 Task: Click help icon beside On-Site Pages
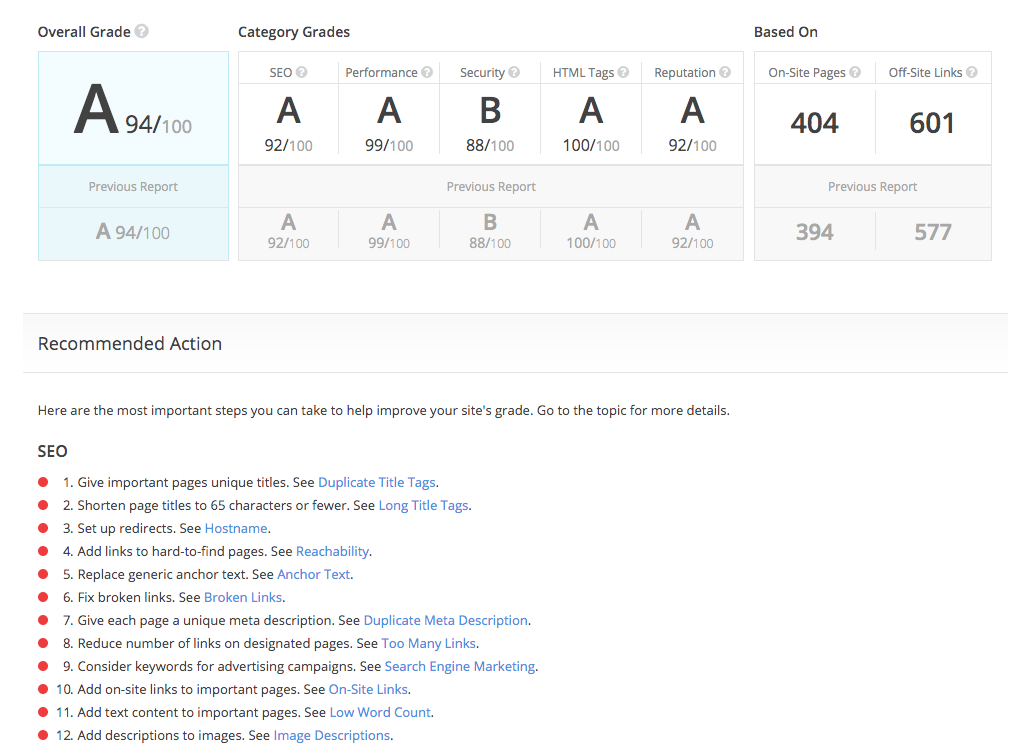pyautogui.click(x=855, y=72)
